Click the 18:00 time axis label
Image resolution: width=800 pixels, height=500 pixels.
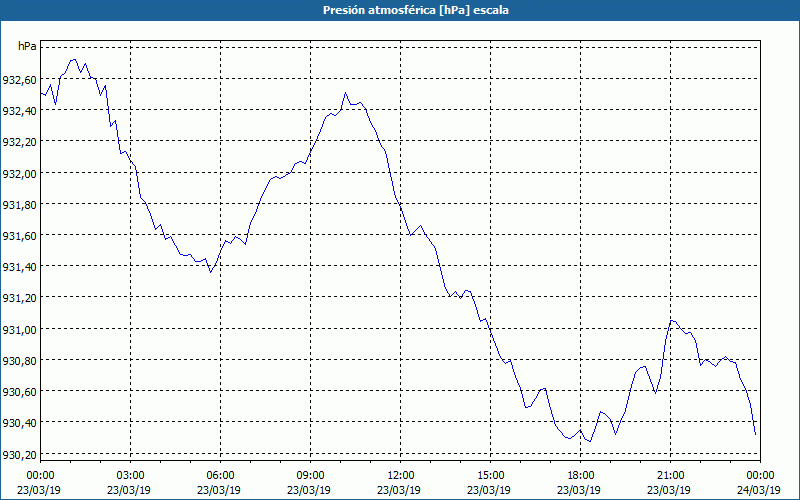click(x=580, y=476)
